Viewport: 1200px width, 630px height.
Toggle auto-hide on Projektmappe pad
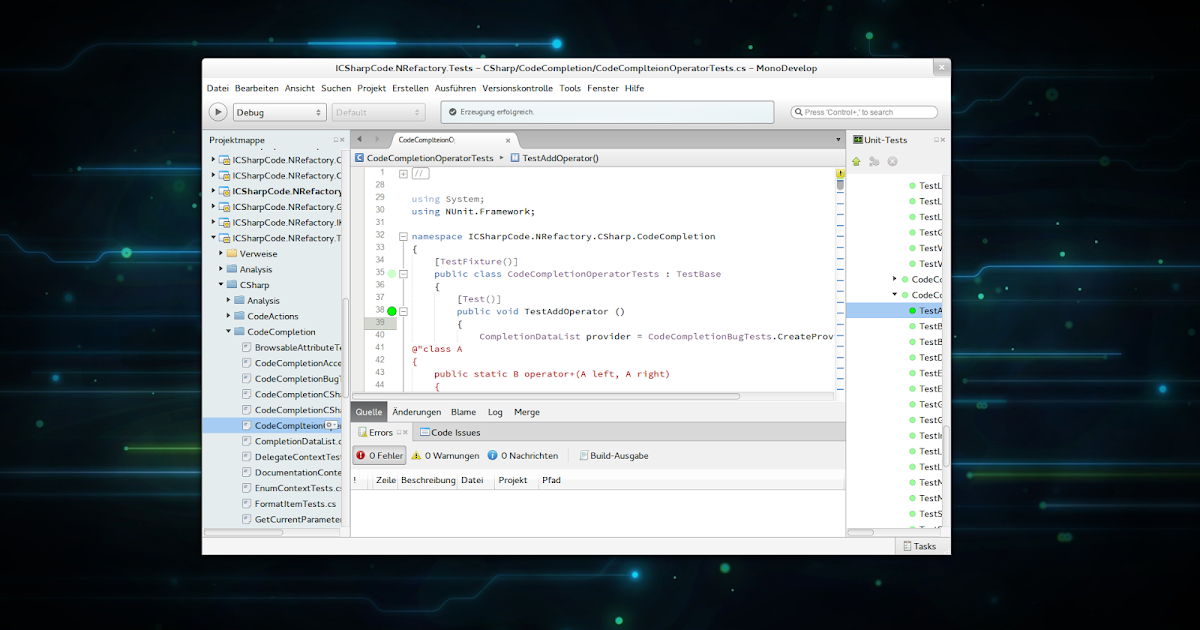(335, 140)
